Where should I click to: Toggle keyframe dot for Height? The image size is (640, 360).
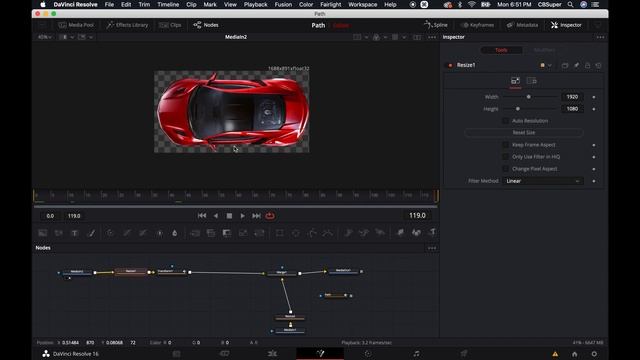[594, 109]
